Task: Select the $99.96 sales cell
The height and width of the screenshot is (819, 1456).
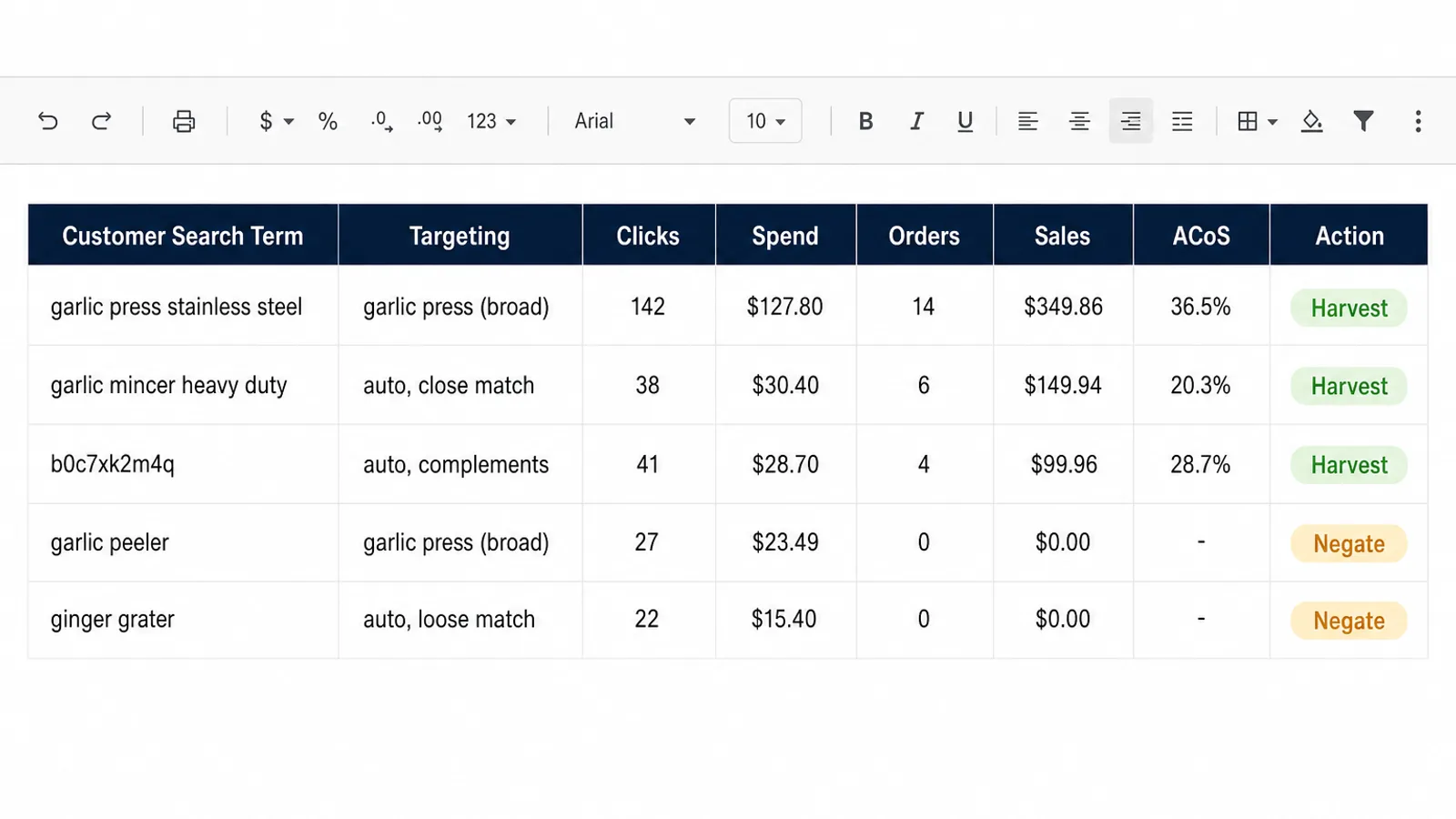Action: click(1063, 464)
